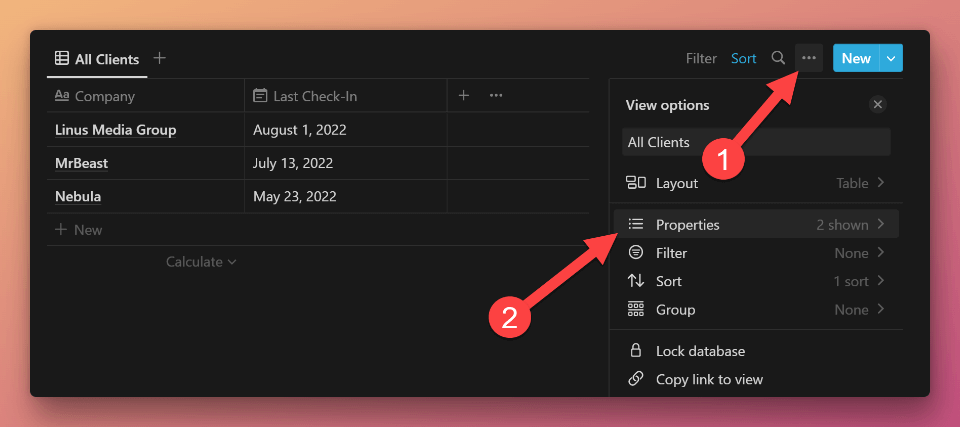Open the table column options dots
Screen dimensions: 960x427
(496, 96)
